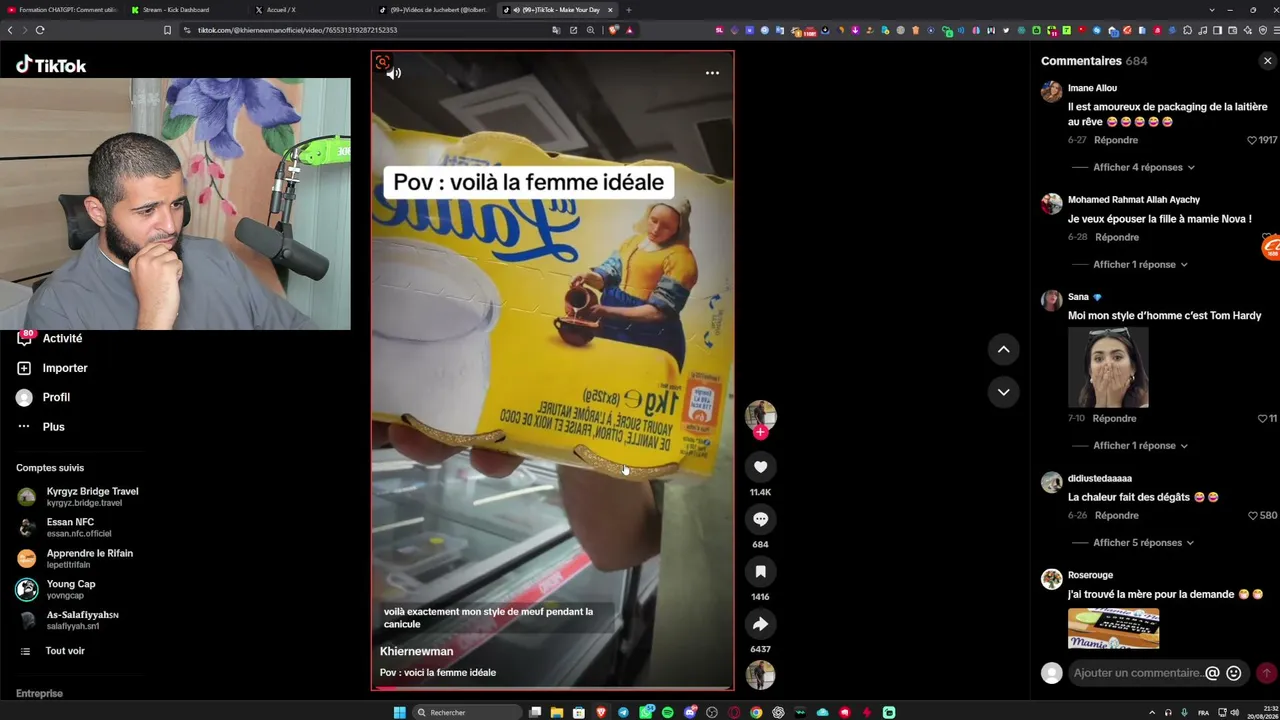Open followed account As-Salafiyyah
The image size is (1280, 720).
68,620
